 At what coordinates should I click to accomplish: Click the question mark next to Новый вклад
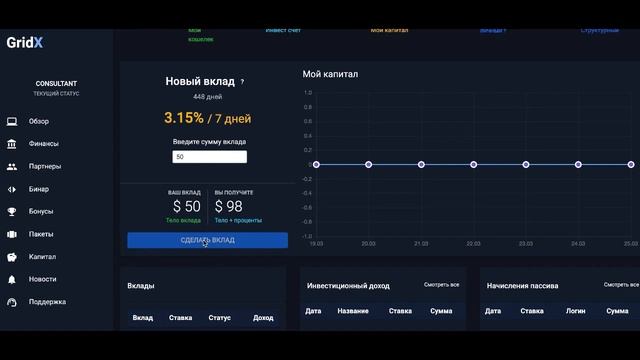(242, 82)
